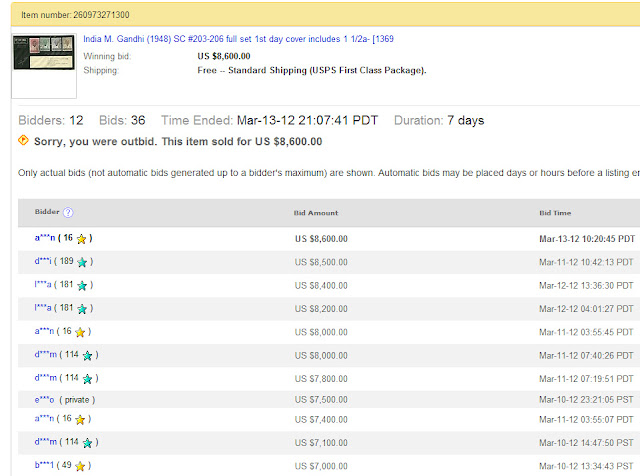Screen dimensions: 640x476
Task: Open bidder b***1's profile link
Action: (x=45, y=466)
